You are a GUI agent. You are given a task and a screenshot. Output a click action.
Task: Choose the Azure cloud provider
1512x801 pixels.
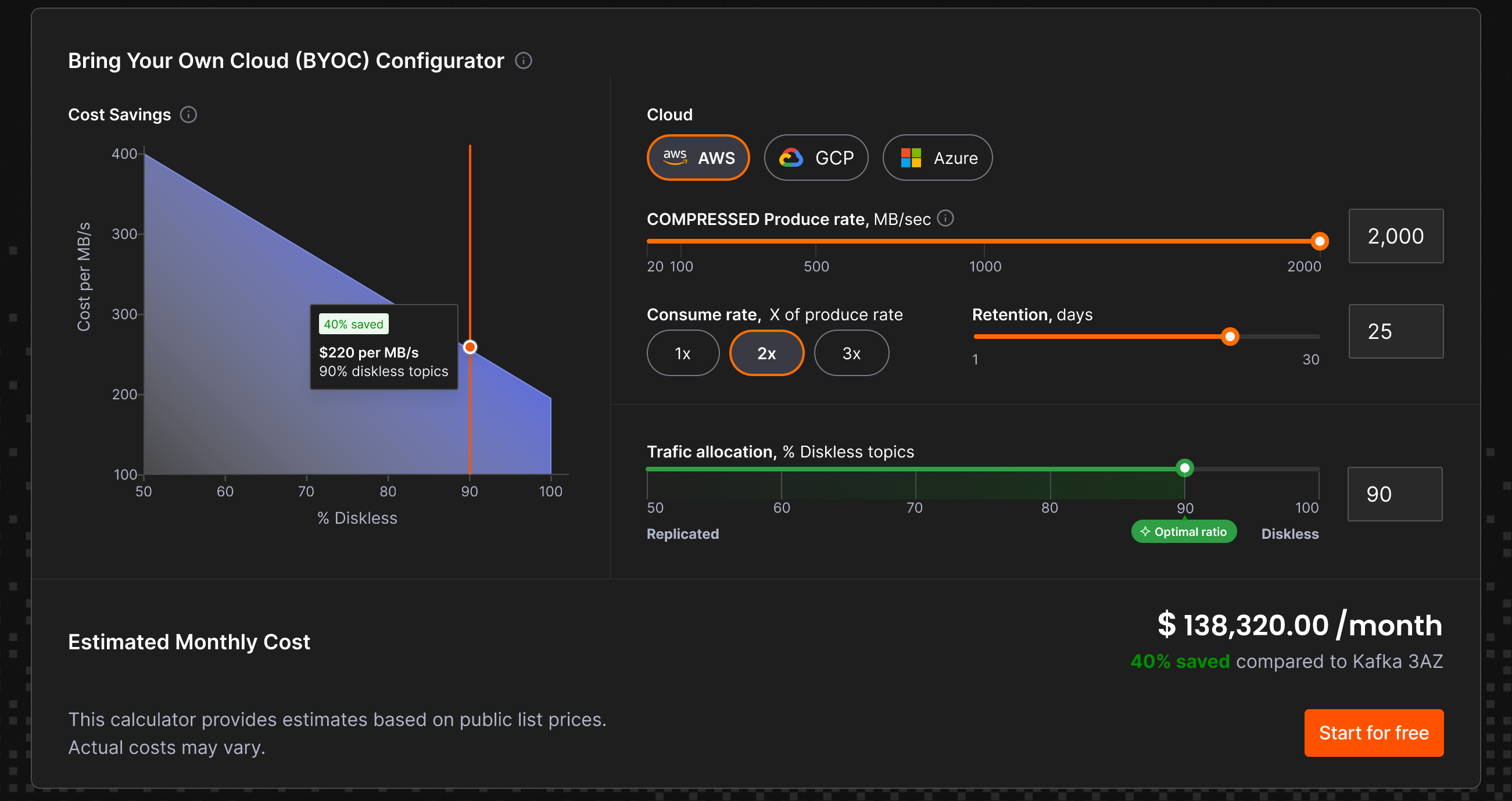point(937,158)
